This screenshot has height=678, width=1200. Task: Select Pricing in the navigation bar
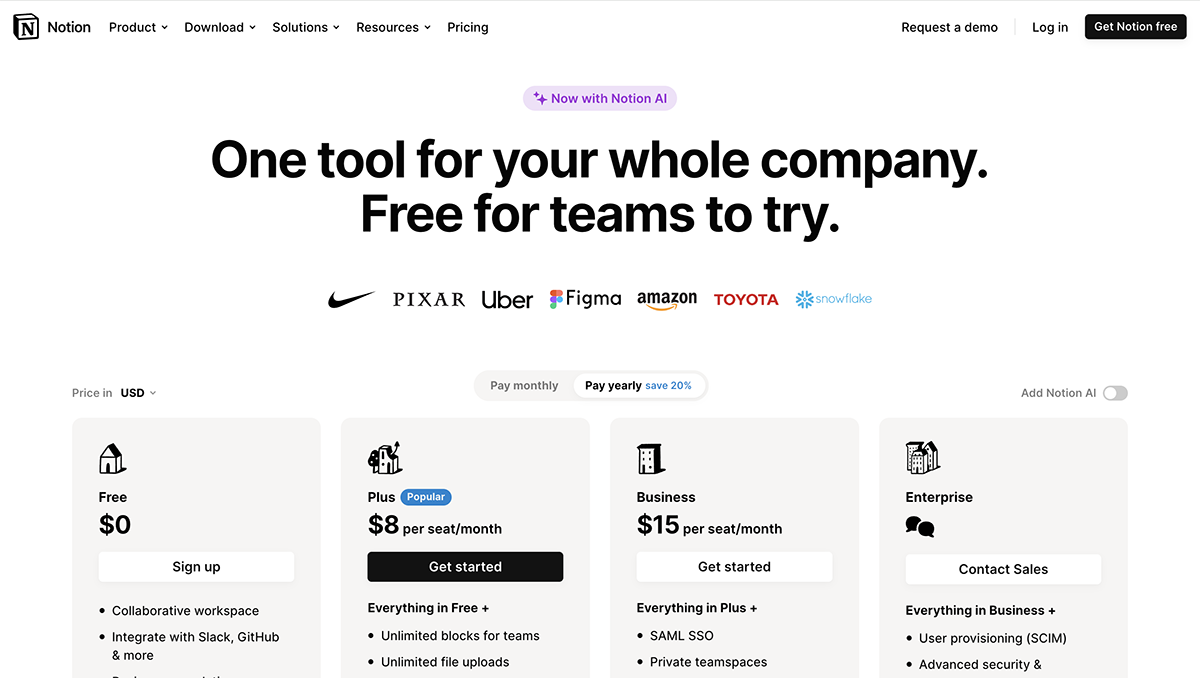(x=467, y=27)
